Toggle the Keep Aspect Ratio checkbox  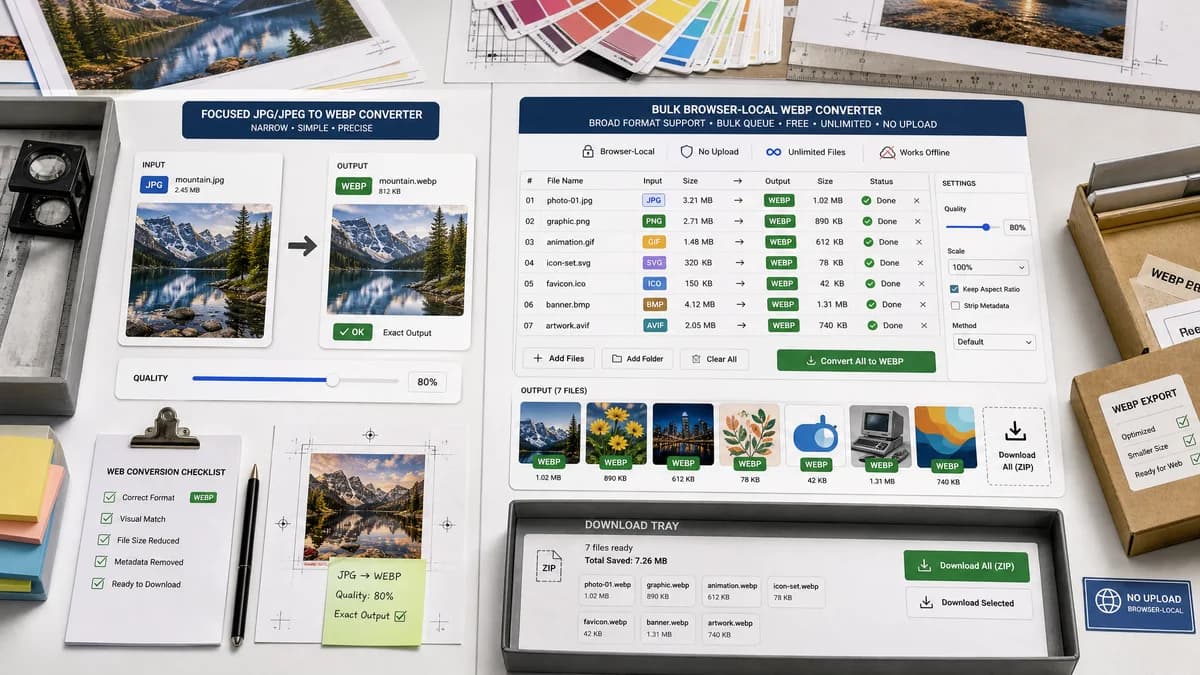955,289
